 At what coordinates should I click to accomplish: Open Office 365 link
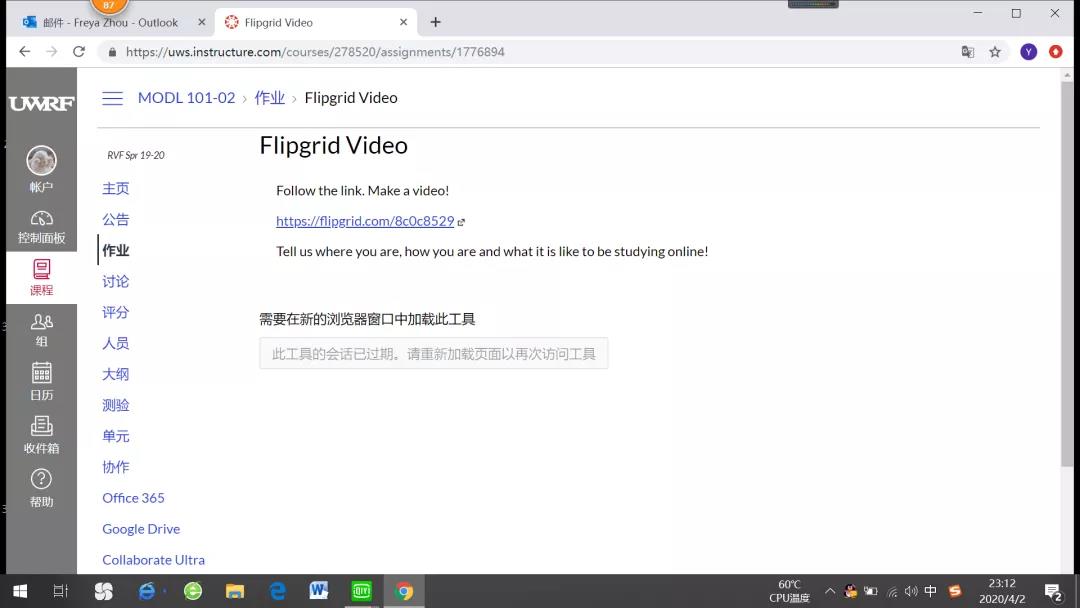pos(134,498)
